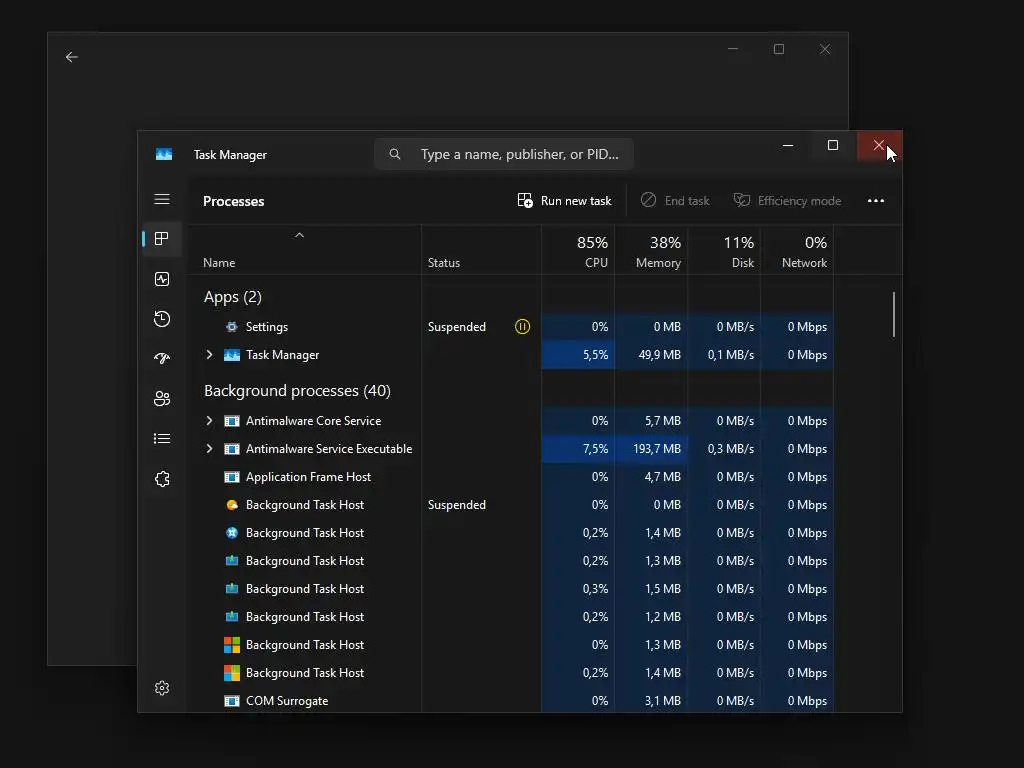Expand Antimalware Core Service row
Viewport: 1024px width, 768px height.
click(x=209, y=421)
